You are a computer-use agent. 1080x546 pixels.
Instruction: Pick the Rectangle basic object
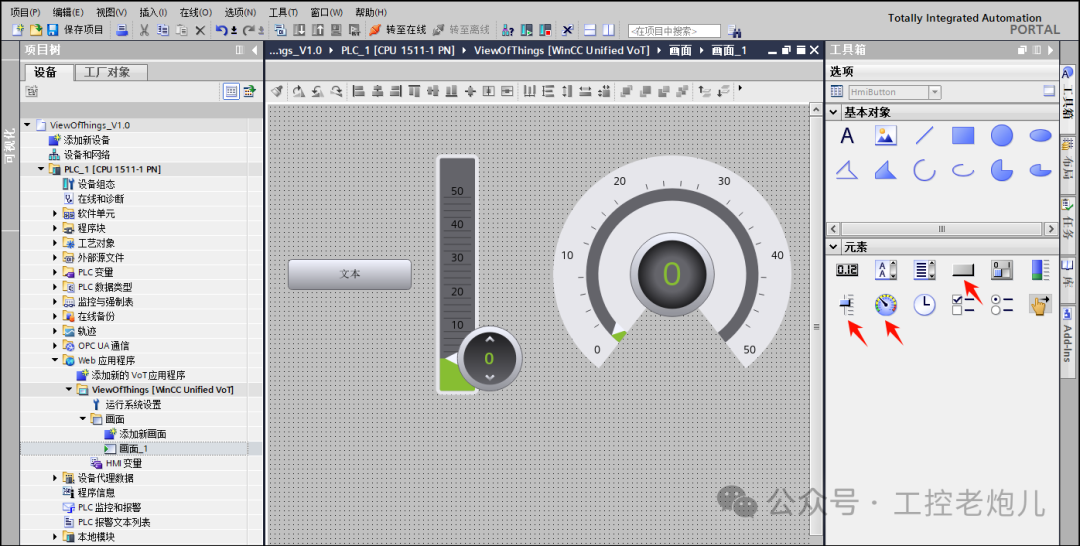point(963,136)
